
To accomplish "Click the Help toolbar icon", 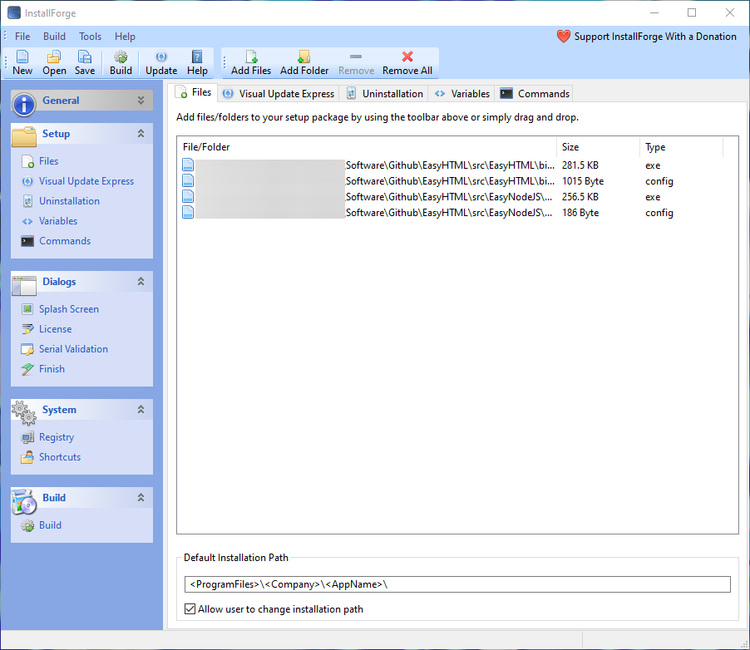I will point(197,57).
